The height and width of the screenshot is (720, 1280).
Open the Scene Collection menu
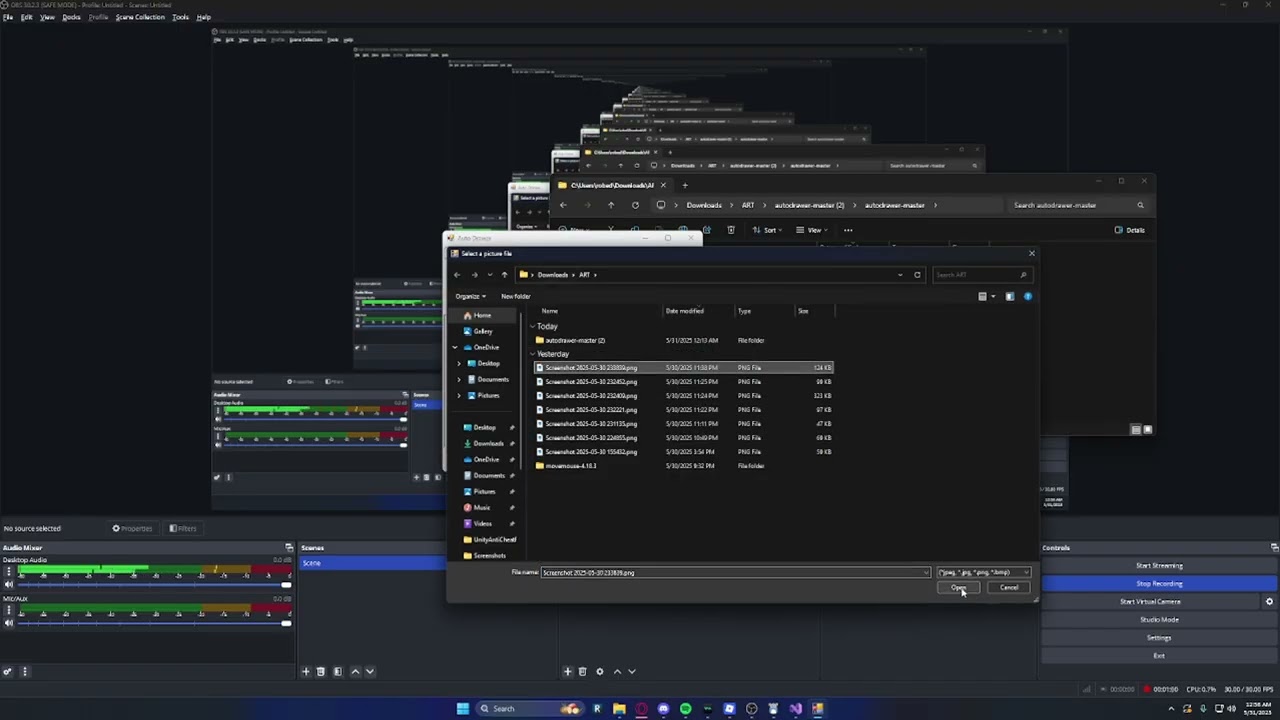140,17
